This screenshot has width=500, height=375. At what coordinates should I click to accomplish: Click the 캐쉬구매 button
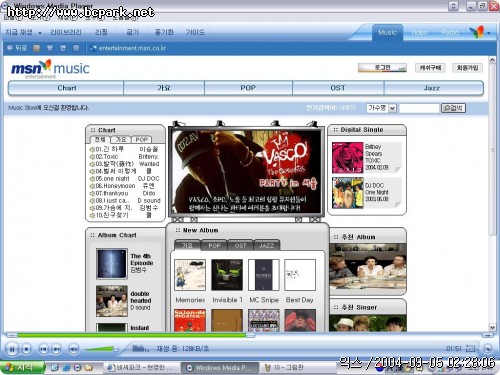tap(430, 68)
